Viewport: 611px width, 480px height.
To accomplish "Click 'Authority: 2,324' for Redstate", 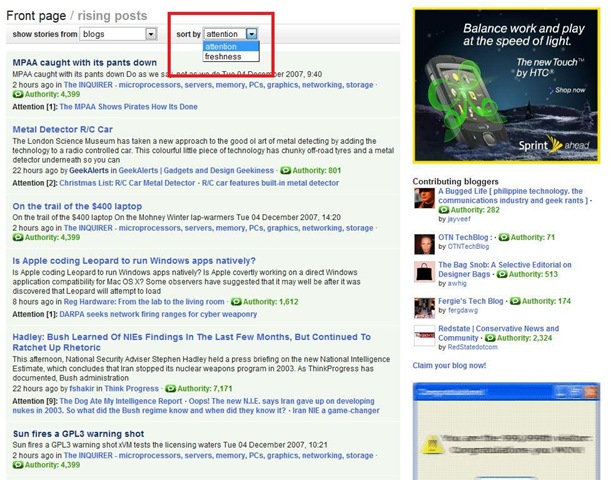I will click(524, 338).
